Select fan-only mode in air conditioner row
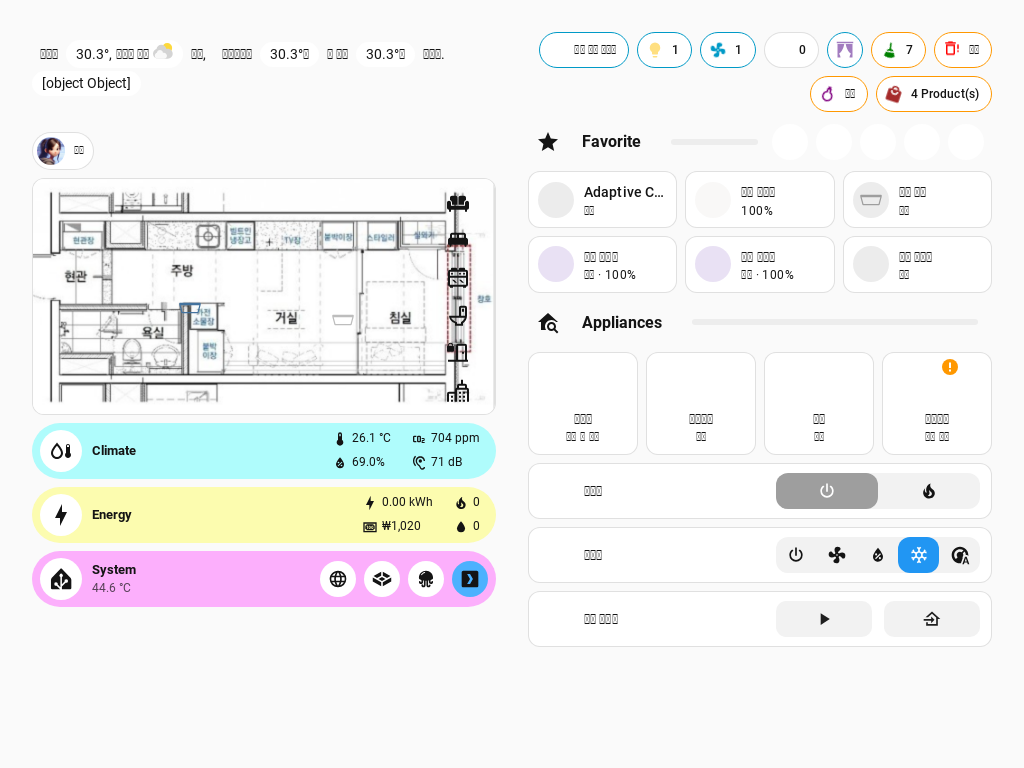Screen dimensions: 1024x768 click(x=837, y=555)
